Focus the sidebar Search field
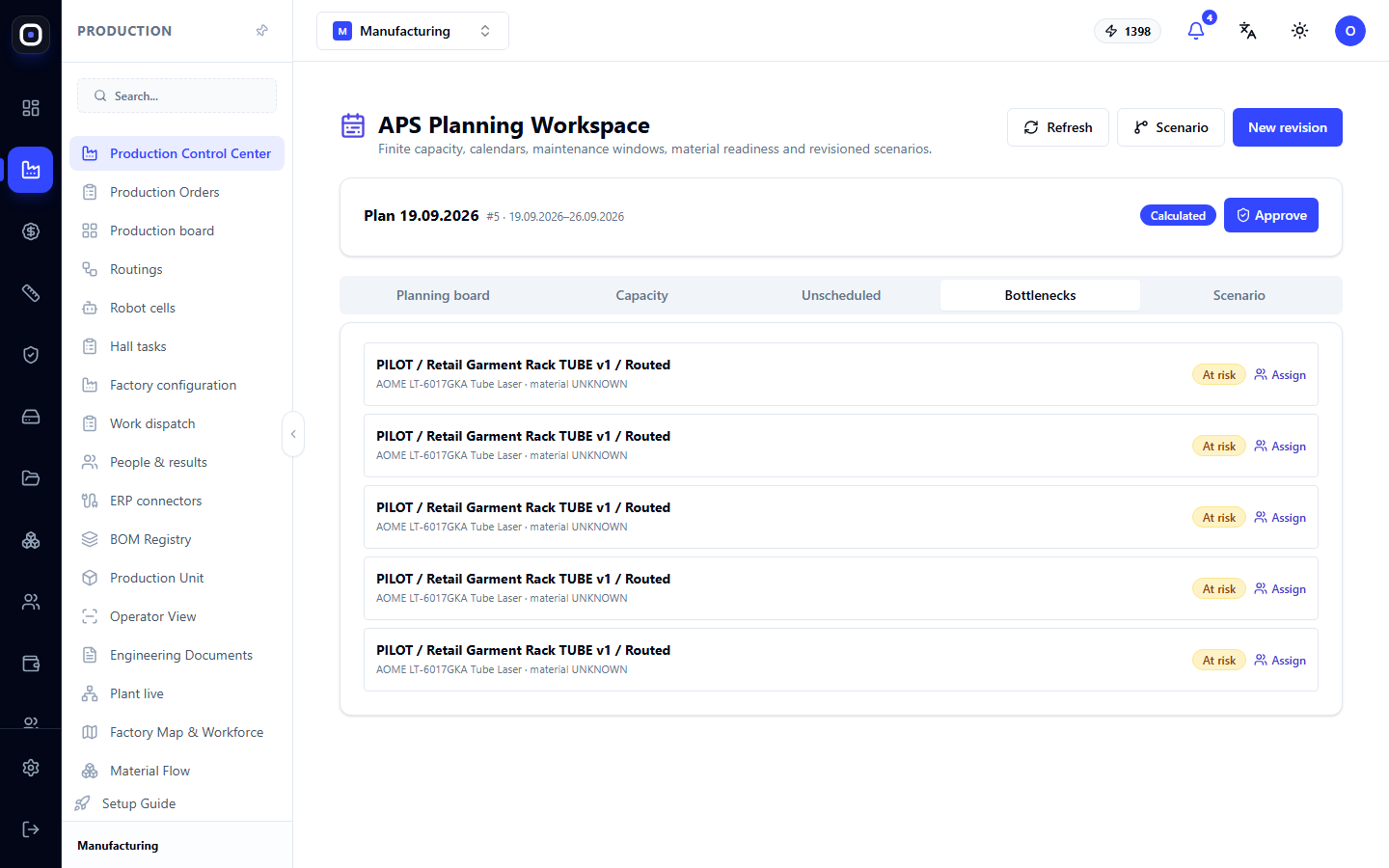 pyautogui.click(x=177, y=95)
